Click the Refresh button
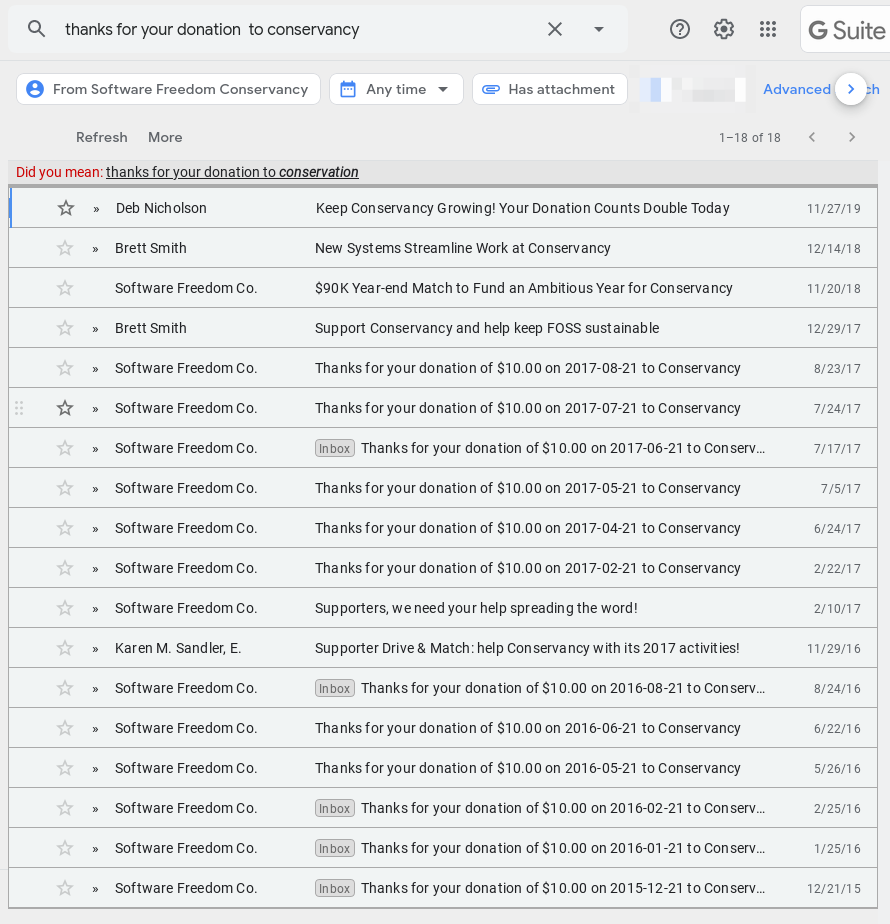This screenshot has height=924, width=890. pyautogui.click(x=102, y=137)
